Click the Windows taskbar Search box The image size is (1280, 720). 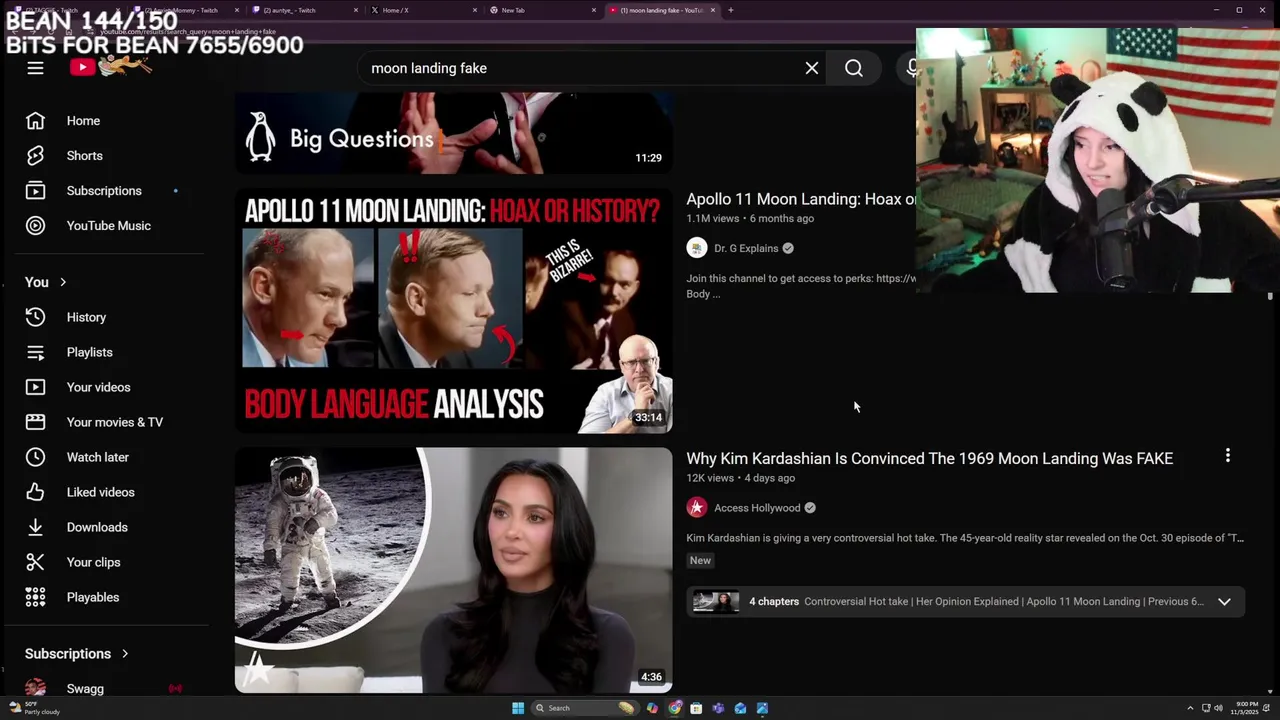coord(584,708)
